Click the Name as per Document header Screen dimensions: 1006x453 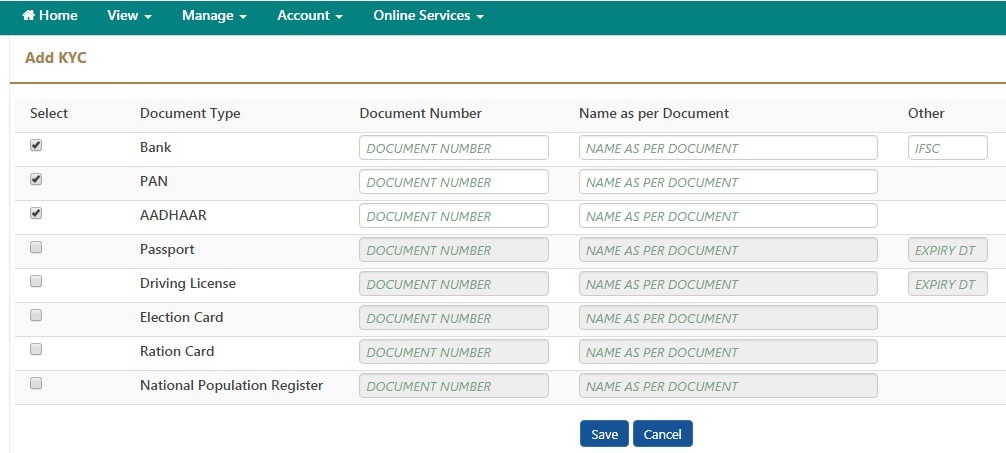(654, 114)
